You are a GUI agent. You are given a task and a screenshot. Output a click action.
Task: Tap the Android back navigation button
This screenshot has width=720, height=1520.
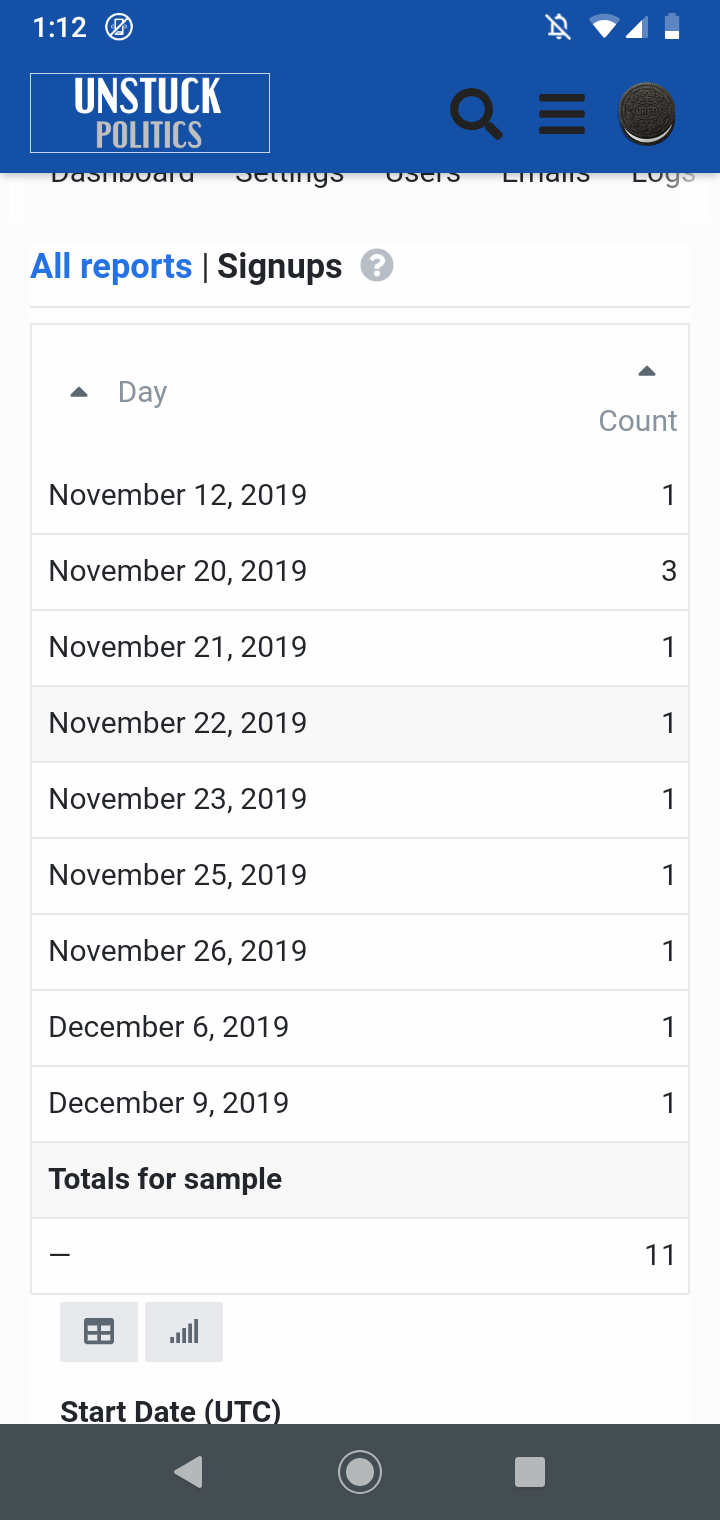pyautogui.click(x=188, y=1472)
